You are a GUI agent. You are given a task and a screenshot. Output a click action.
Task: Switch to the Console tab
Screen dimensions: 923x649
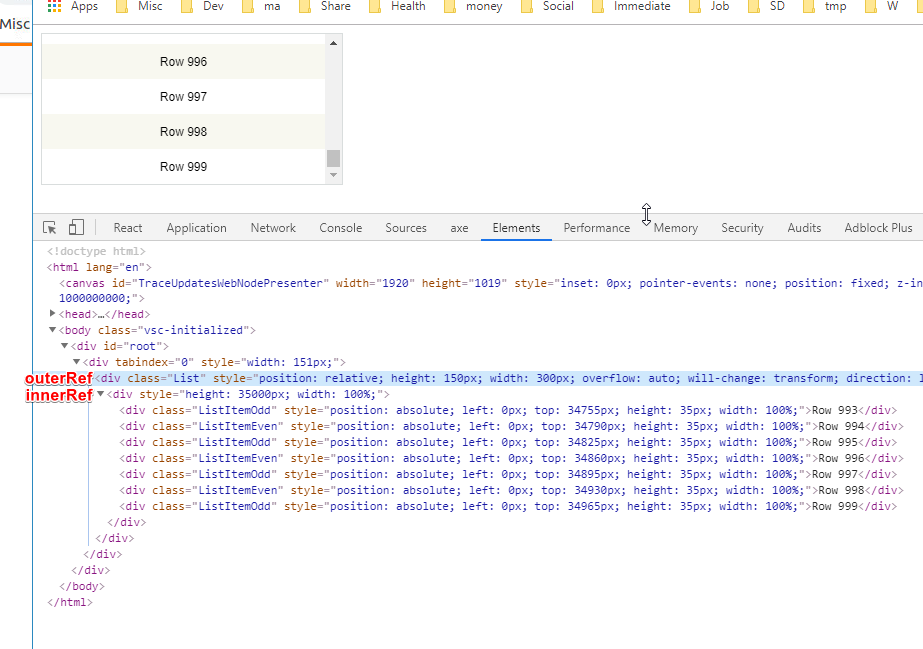point(340,228)
